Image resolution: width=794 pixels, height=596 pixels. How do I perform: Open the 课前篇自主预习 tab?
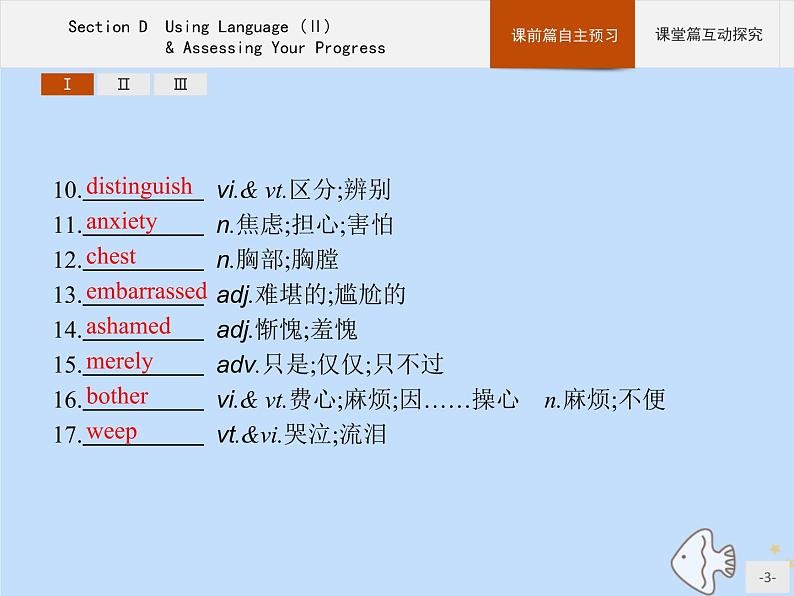(x=562, y=34)
